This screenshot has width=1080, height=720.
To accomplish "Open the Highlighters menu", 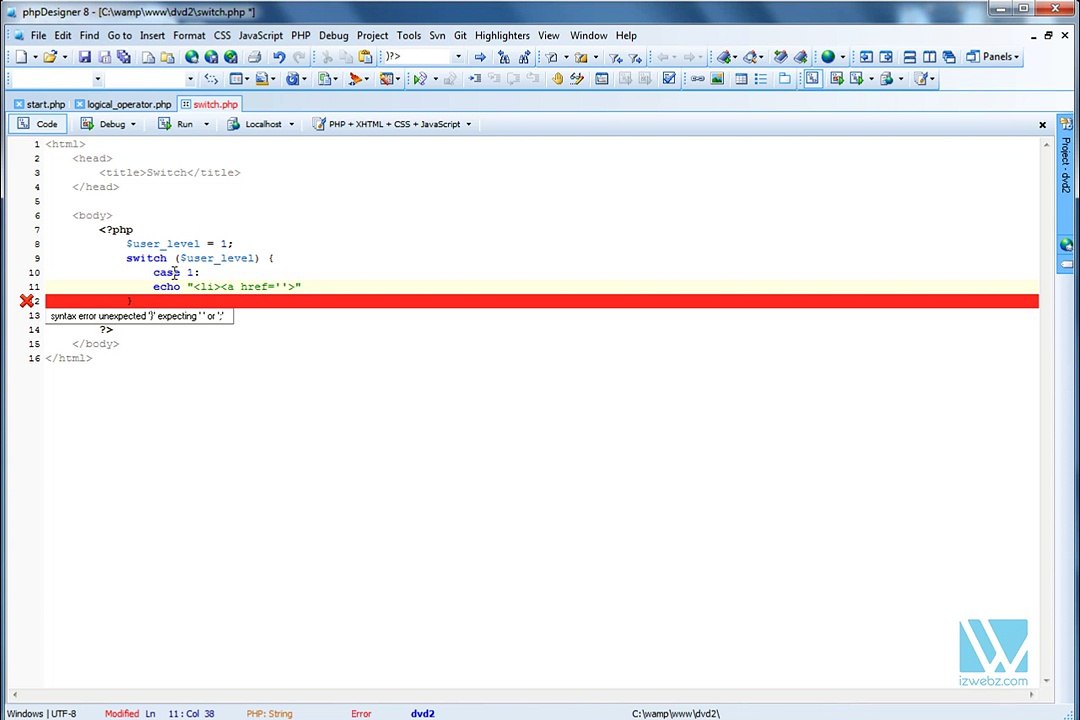I will pos(502,35).
